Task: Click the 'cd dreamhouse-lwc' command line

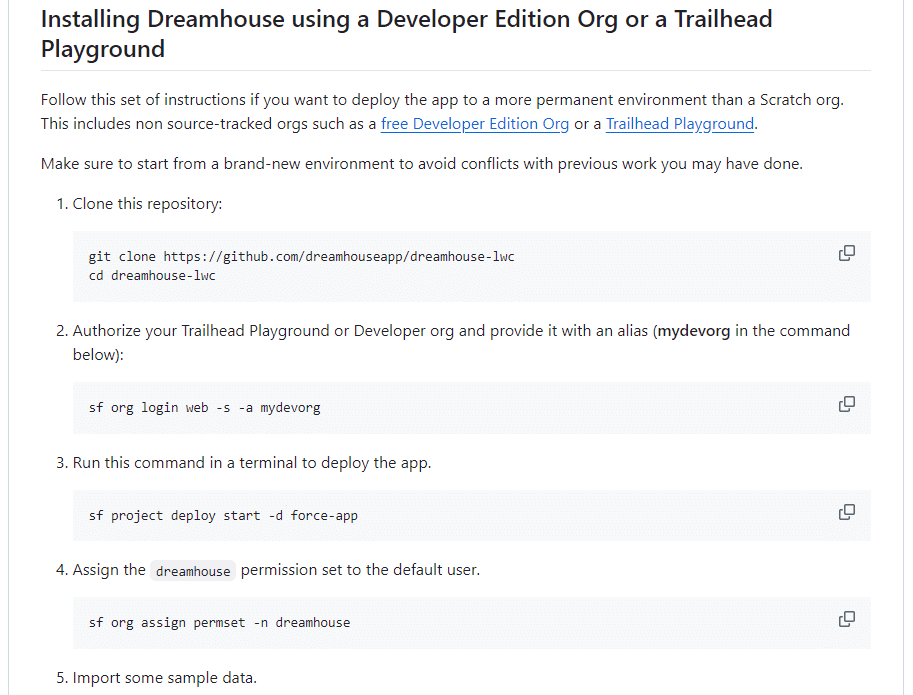Action: click(x=152, y=276)
